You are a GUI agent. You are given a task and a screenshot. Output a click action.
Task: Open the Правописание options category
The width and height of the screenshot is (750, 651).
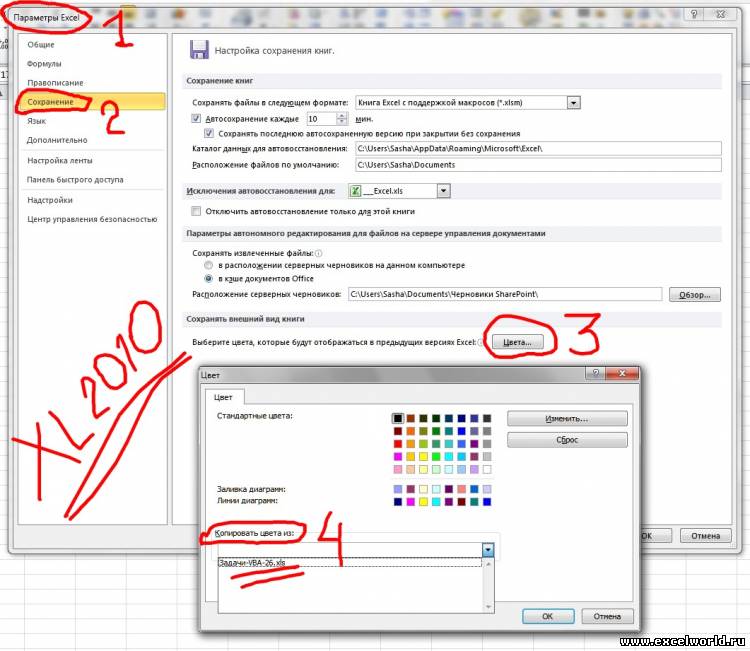55,83
